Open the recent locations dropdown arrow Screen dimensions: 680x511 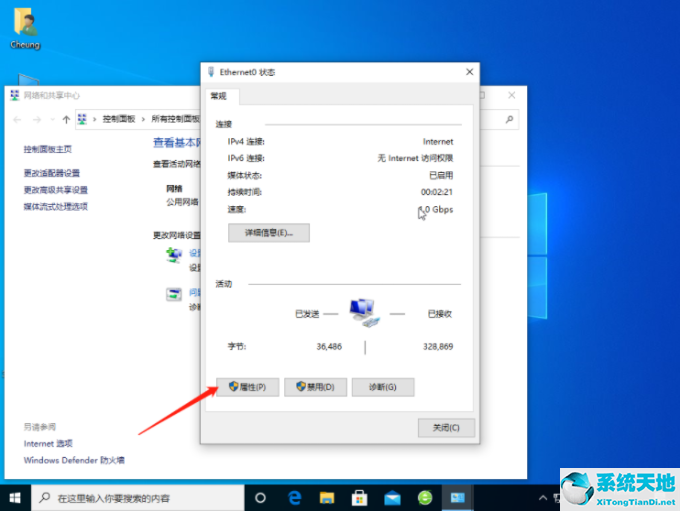(52, 120)
